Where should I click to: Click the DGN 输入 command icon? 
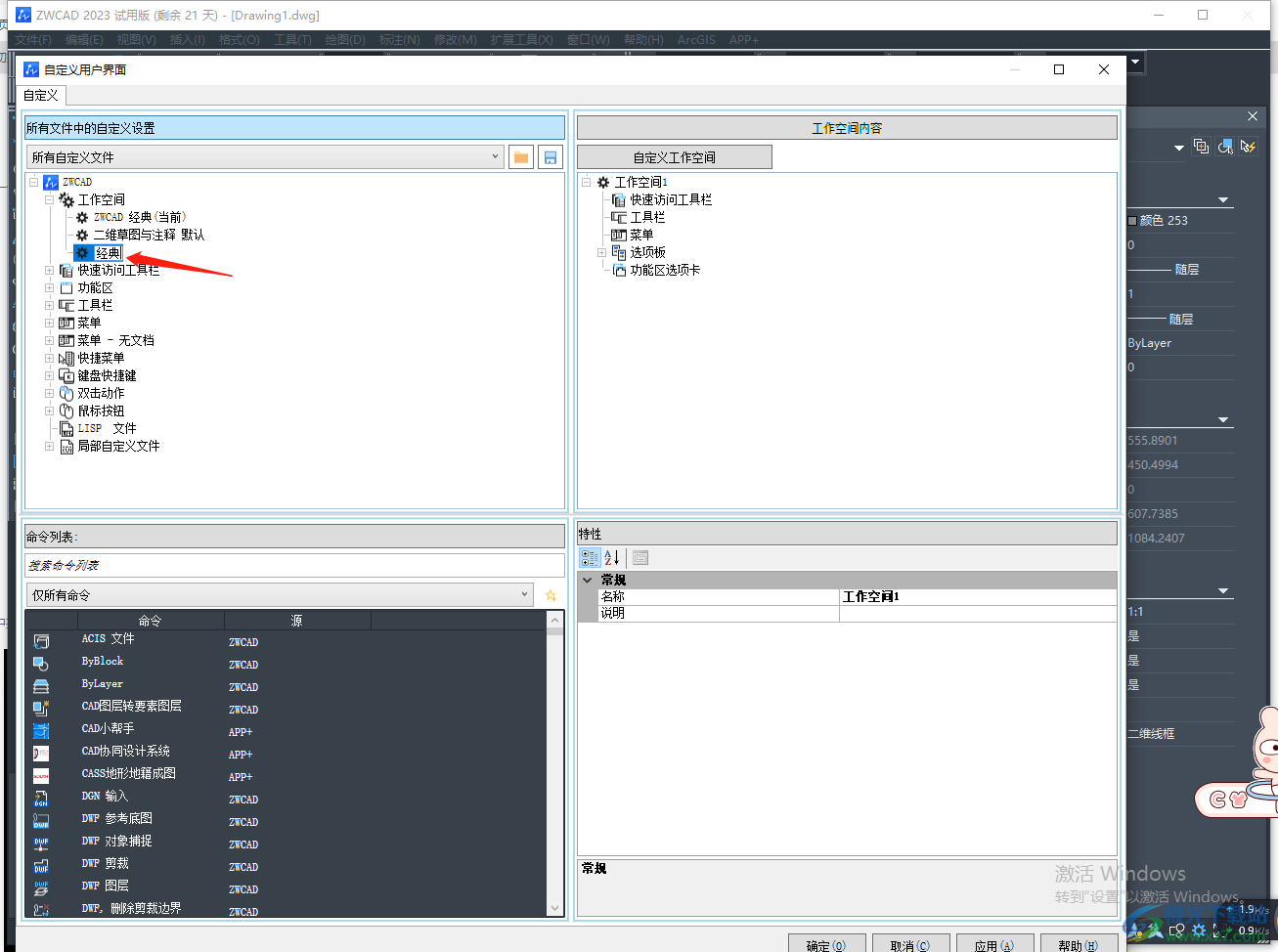click(41, 799)
